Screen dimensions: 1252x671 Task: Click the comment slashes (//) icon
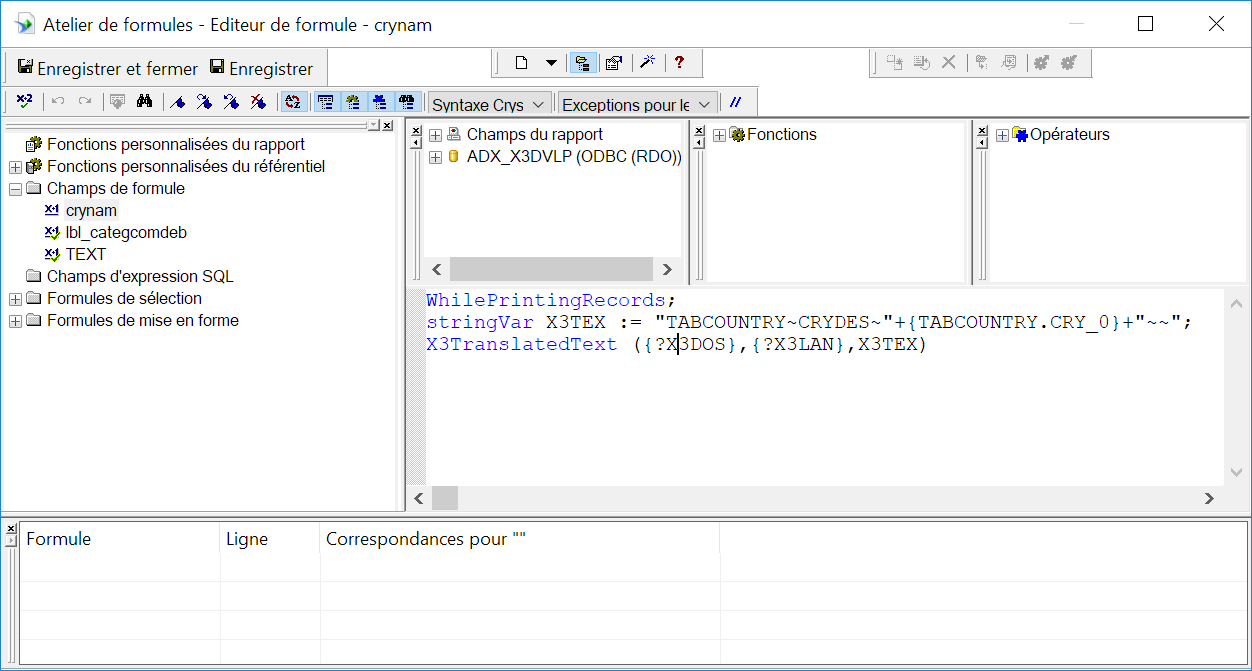[736, 102]
